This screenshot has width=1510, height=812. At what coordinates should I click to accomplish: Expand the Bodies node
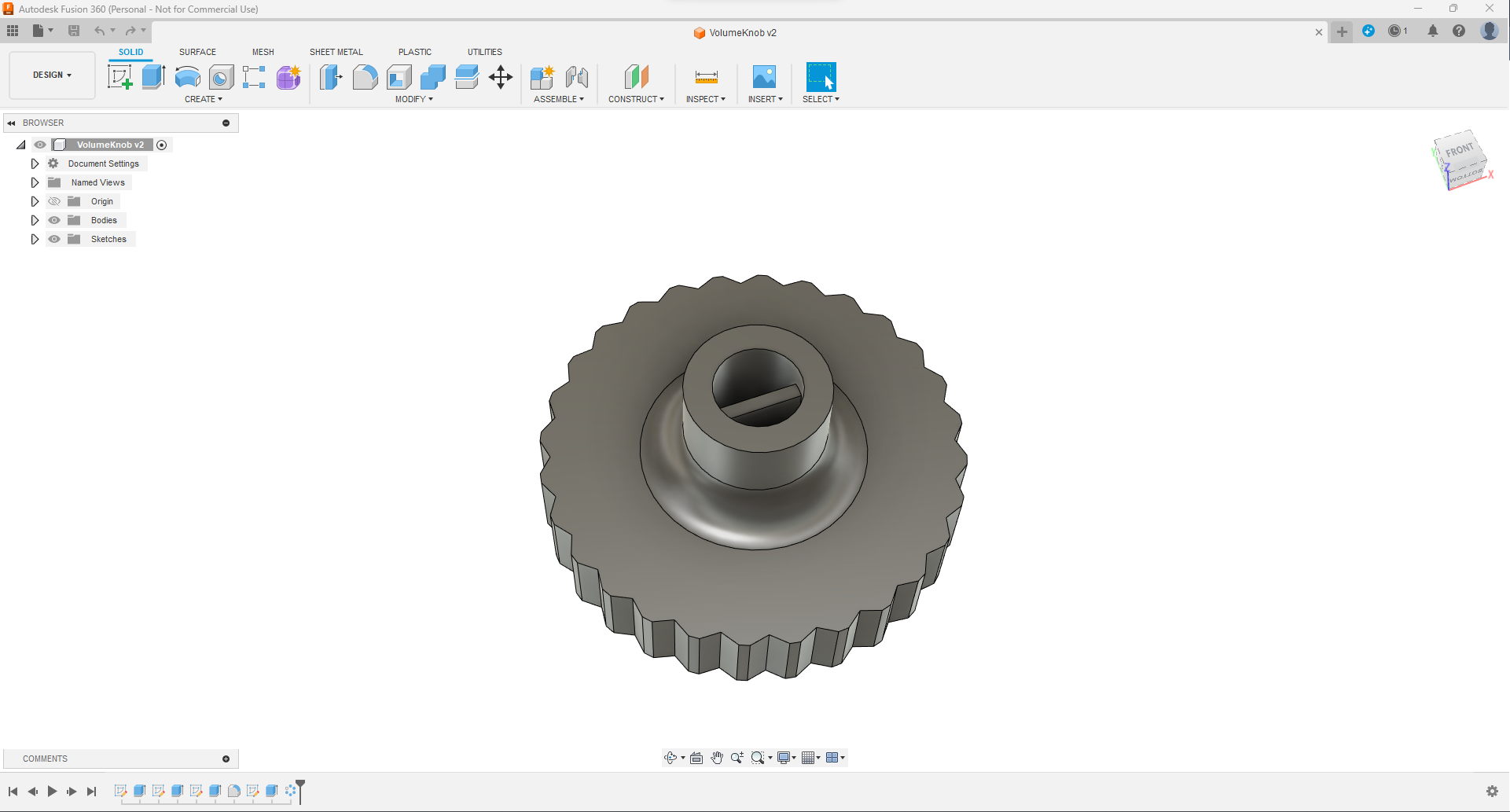(x=35, y=220)
